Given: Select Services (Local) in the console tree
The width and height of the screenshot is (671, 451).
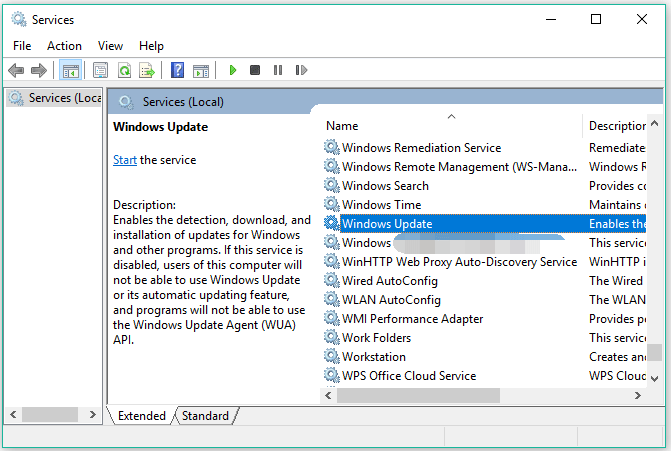Looking at the screenshot, I should pyautogui.click(x=54, y=98).
